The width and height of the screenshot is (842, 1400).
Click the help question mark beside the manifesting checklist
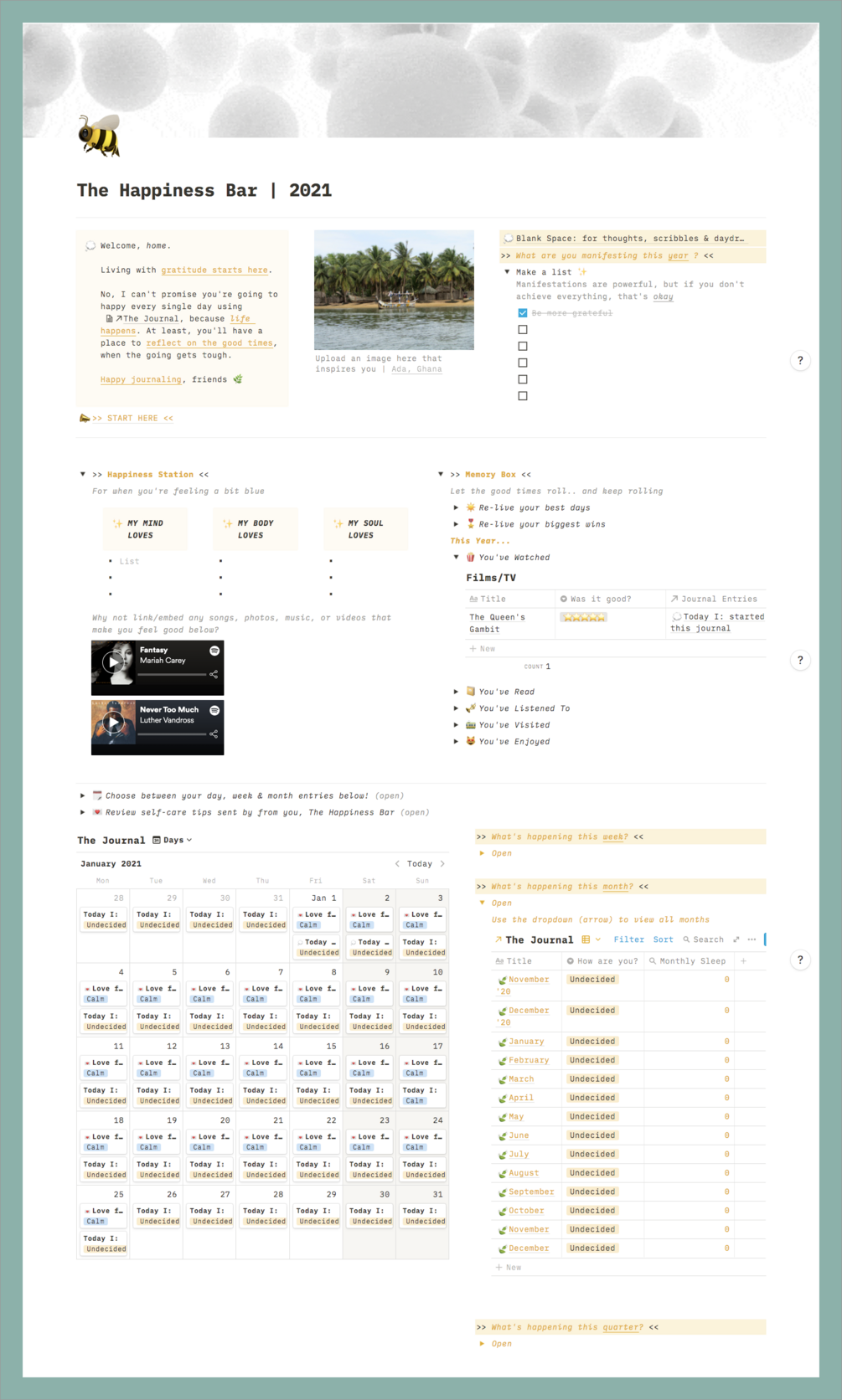coord(800,361)
